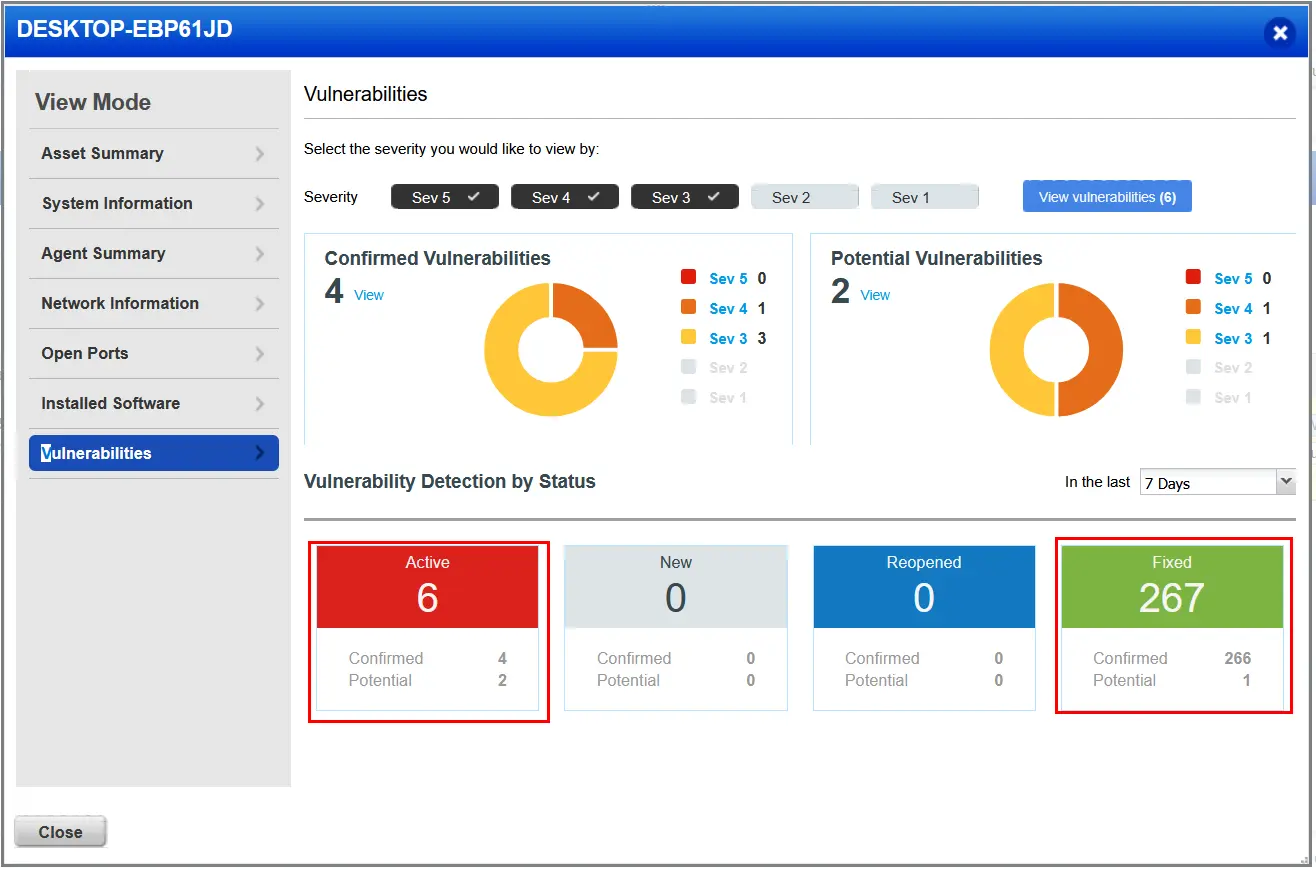Toggle the Sev 4 severity filter
This screenshot has height=870, width=1316.
tap(565, 197)
